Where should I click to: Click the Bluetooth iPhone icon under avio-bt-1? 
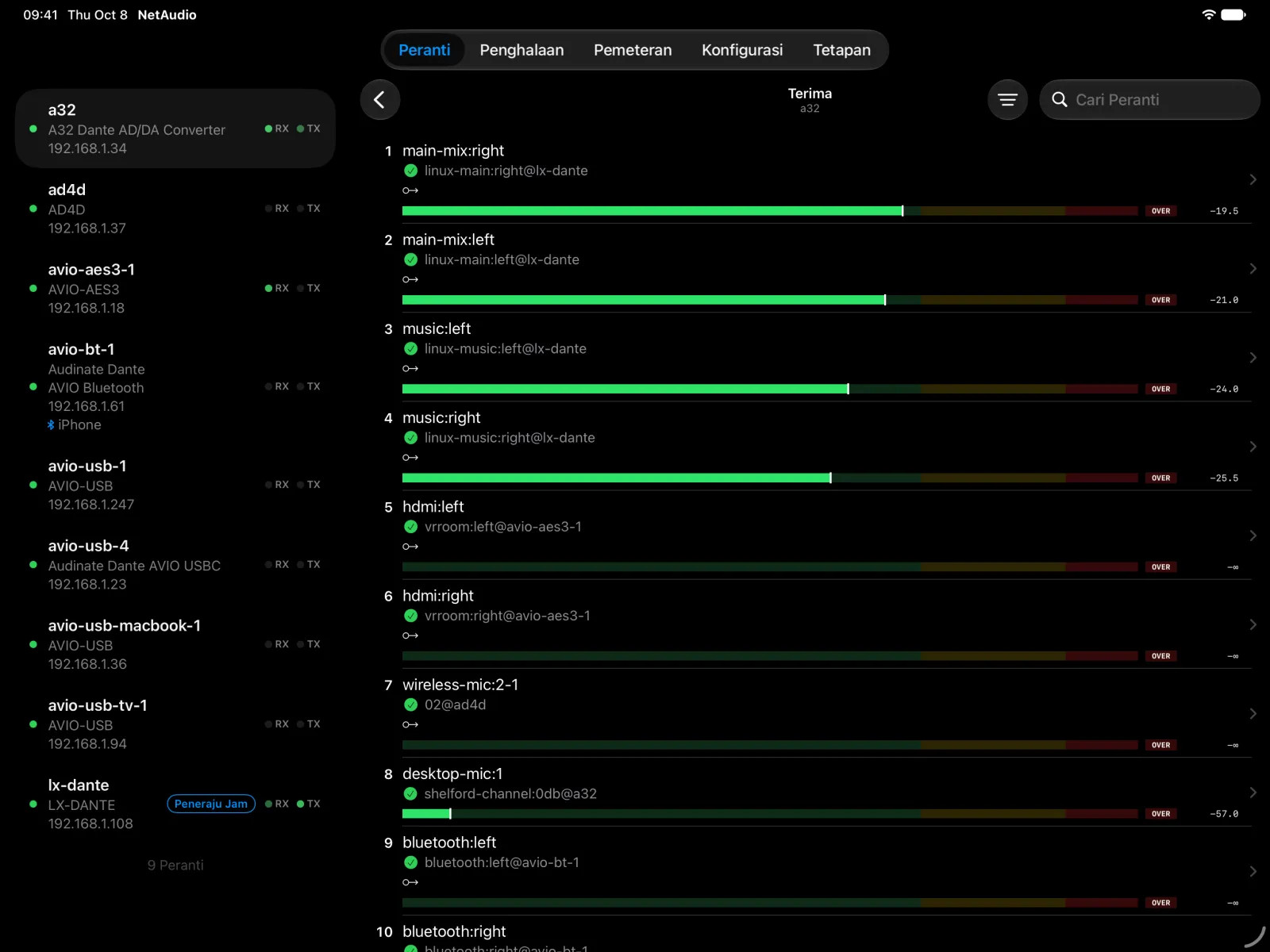click(51, 425)
